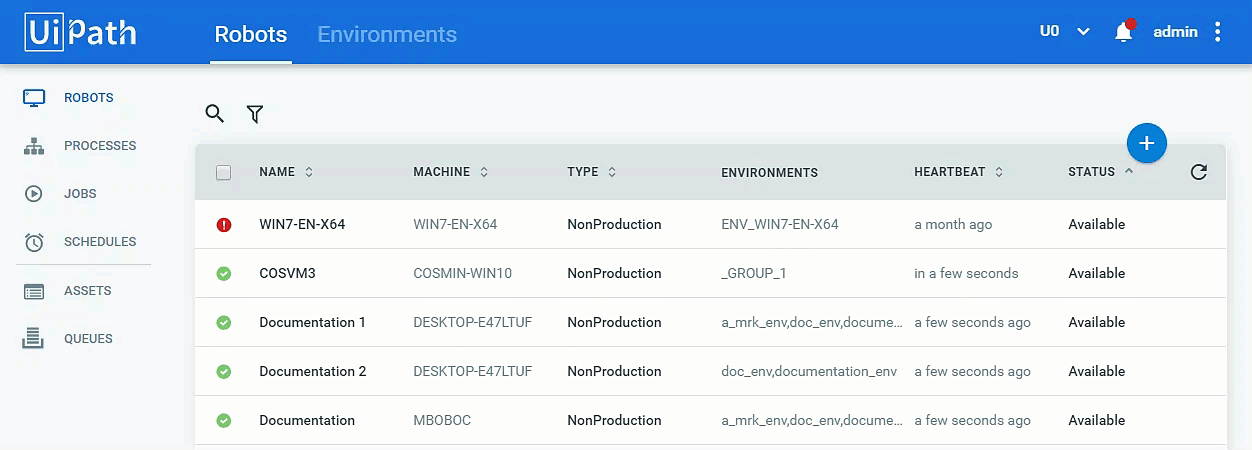Click the Schedules alarm clock icon
Viewport: 1252px width, 450px height.
tap(34, 242)
